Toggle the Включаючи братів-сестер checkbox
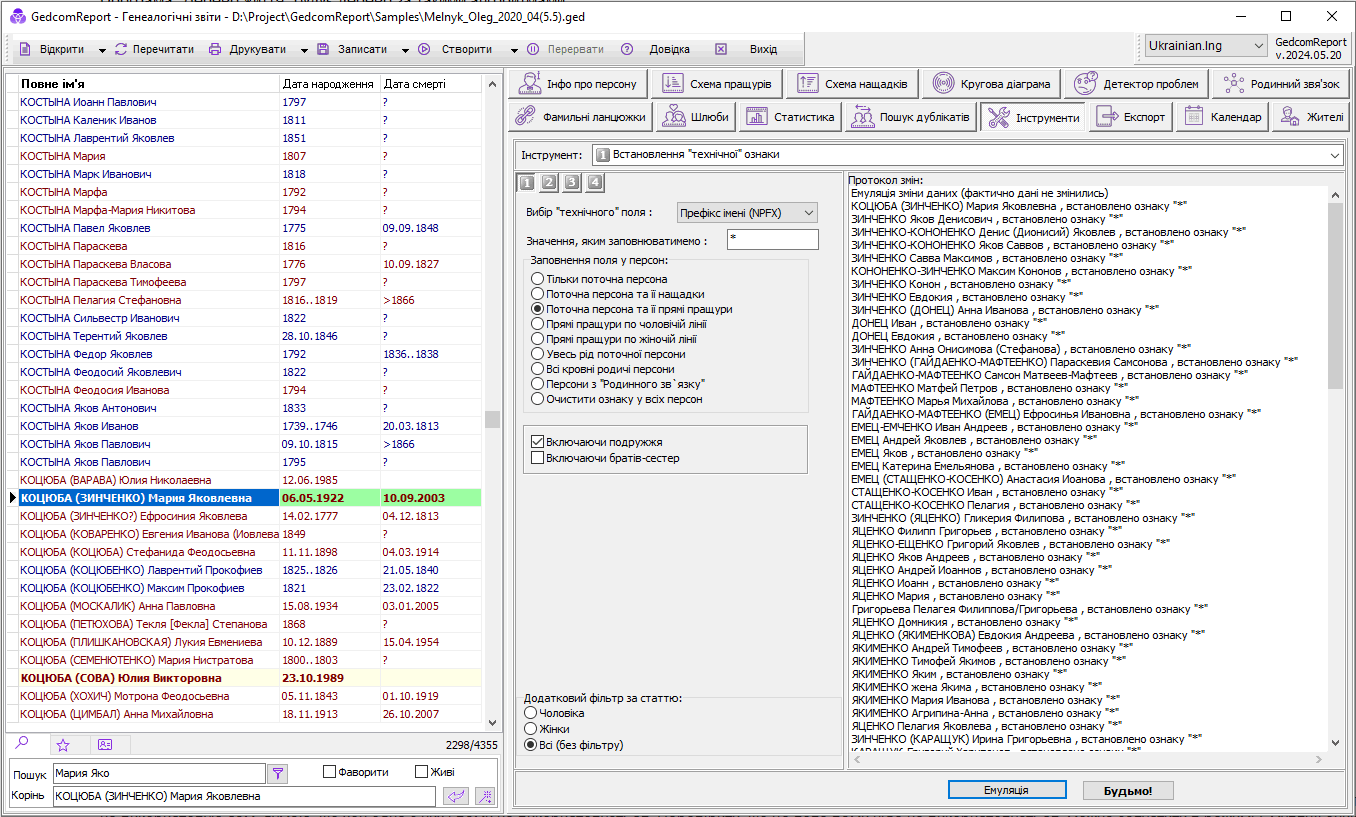 click(x=538, y=458)
